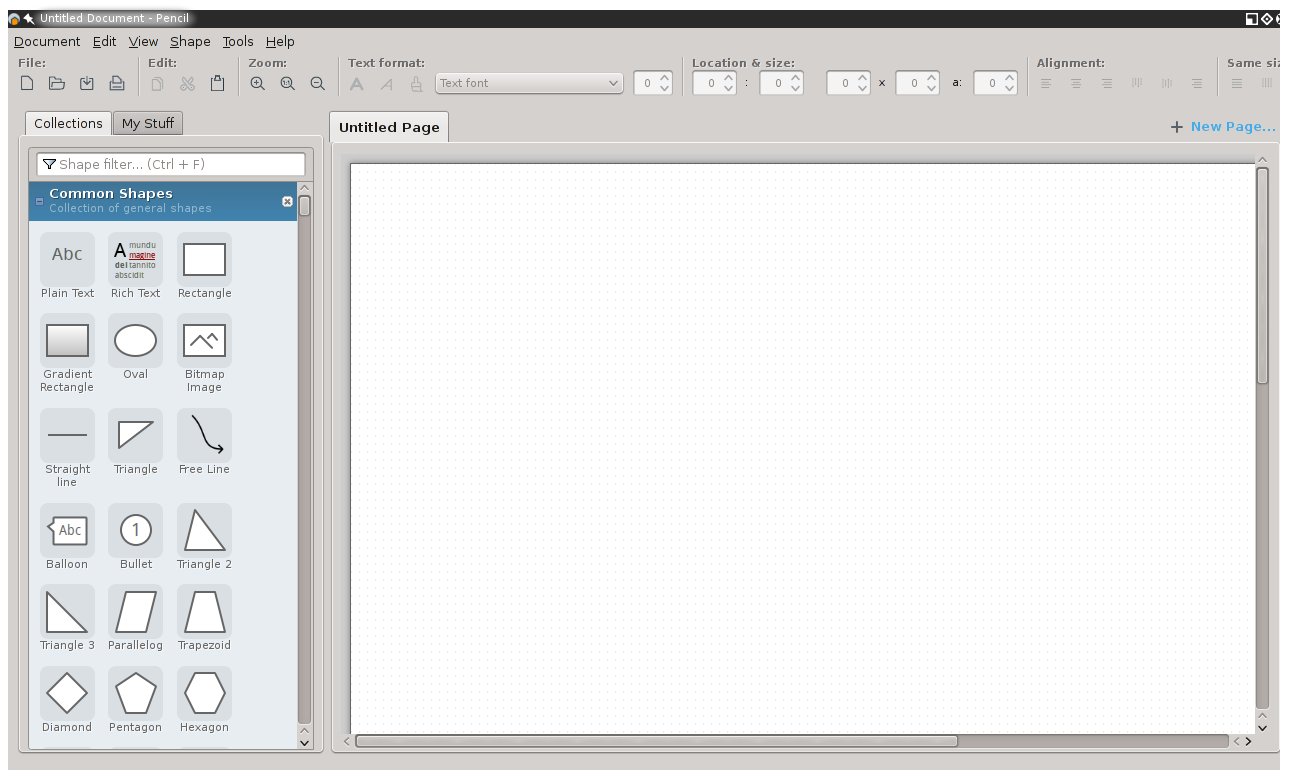Viewport: 1296px width, 778px height.
Task: Align selected shapes to the bottom
Action: coord(1196,84)
